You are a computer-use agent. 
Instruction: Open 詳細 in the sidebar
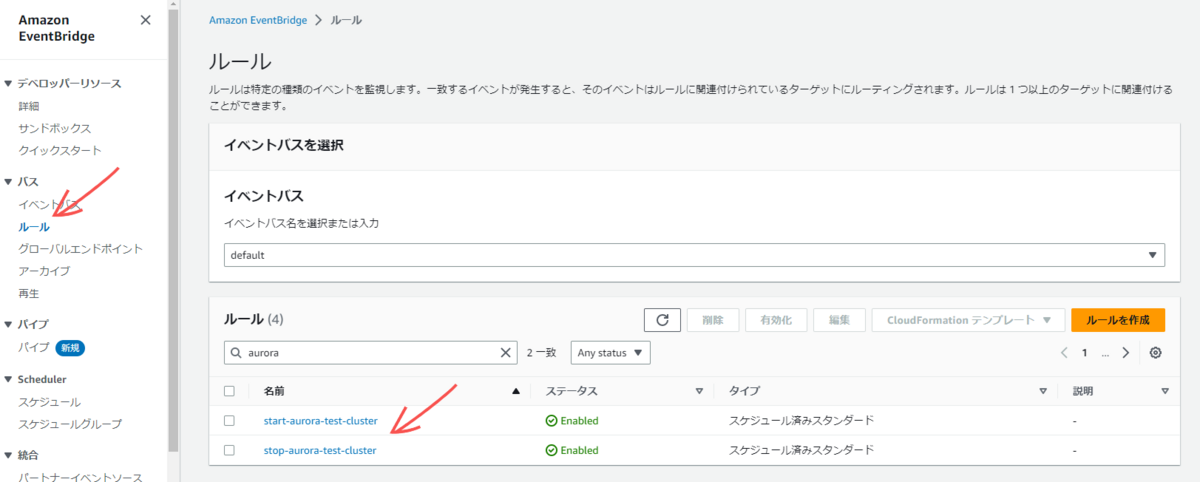[x=29, y=106]
